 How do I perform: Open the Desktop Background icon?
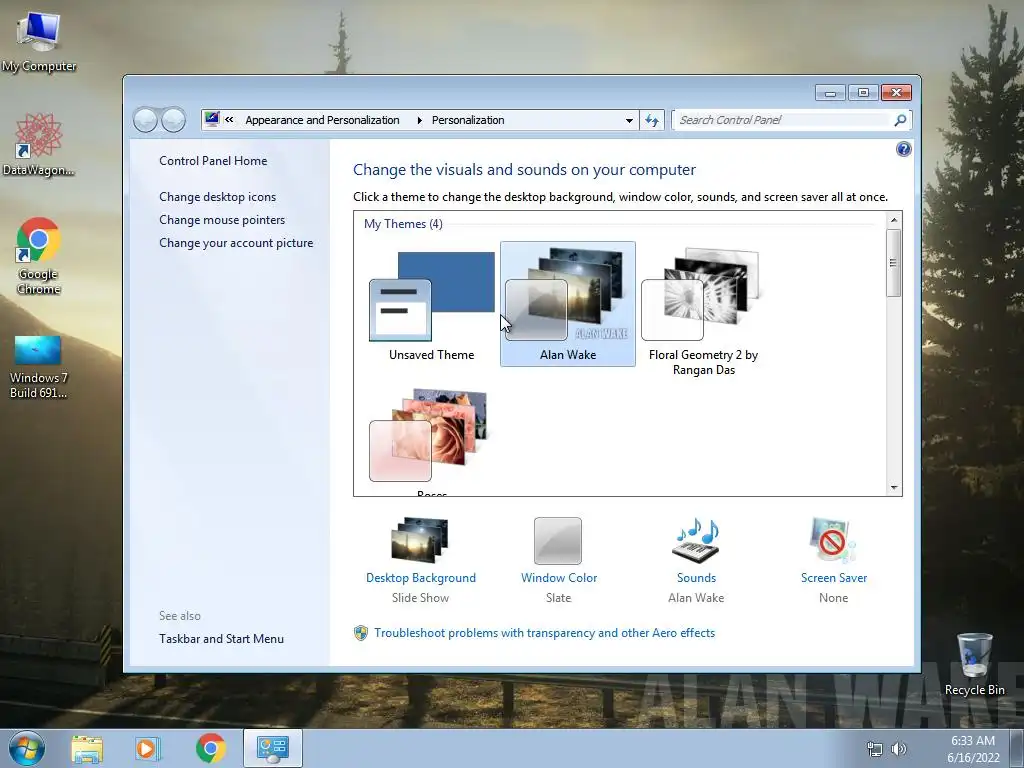420,540
